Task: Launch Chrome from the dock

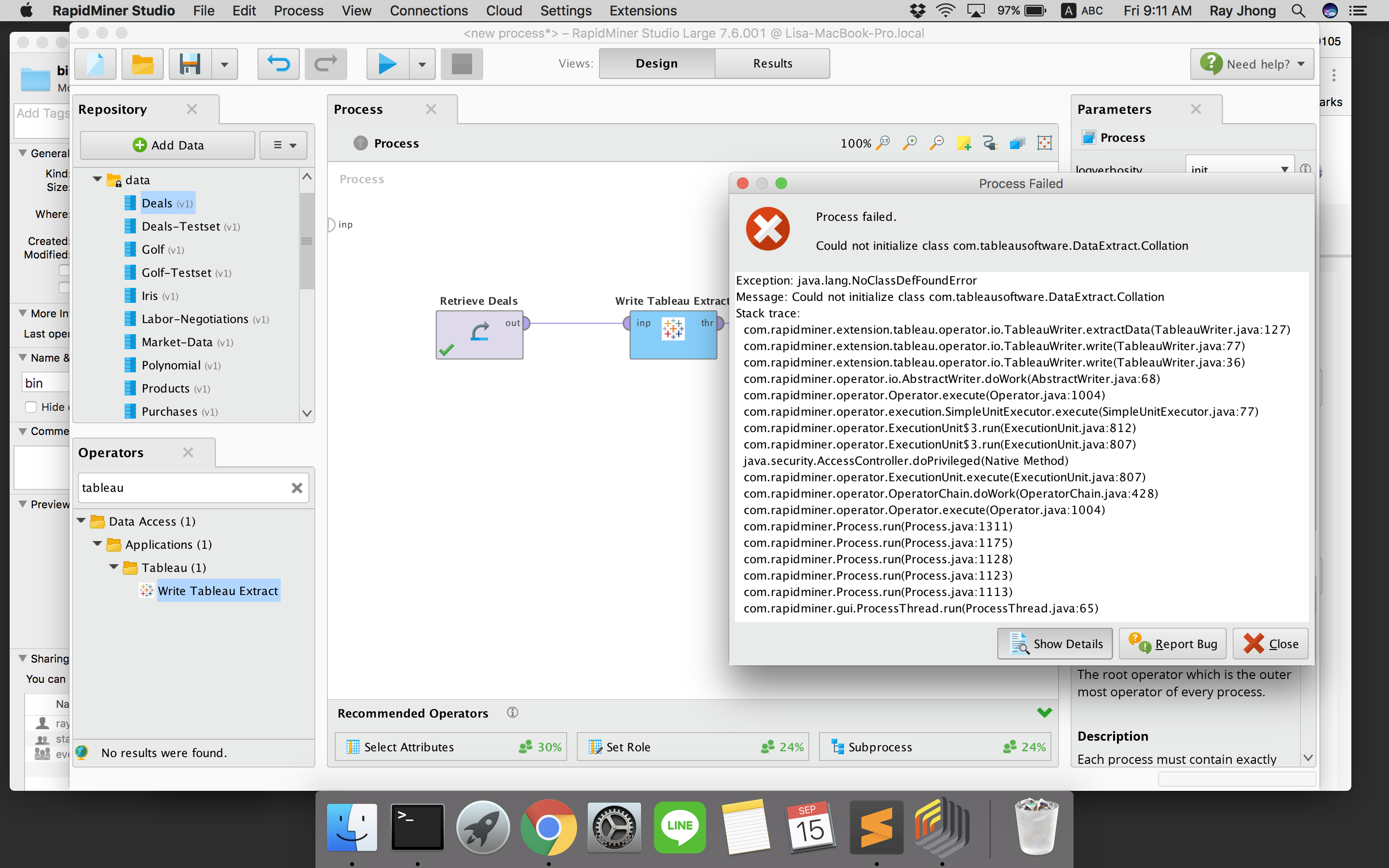Action: coord(548,827)
